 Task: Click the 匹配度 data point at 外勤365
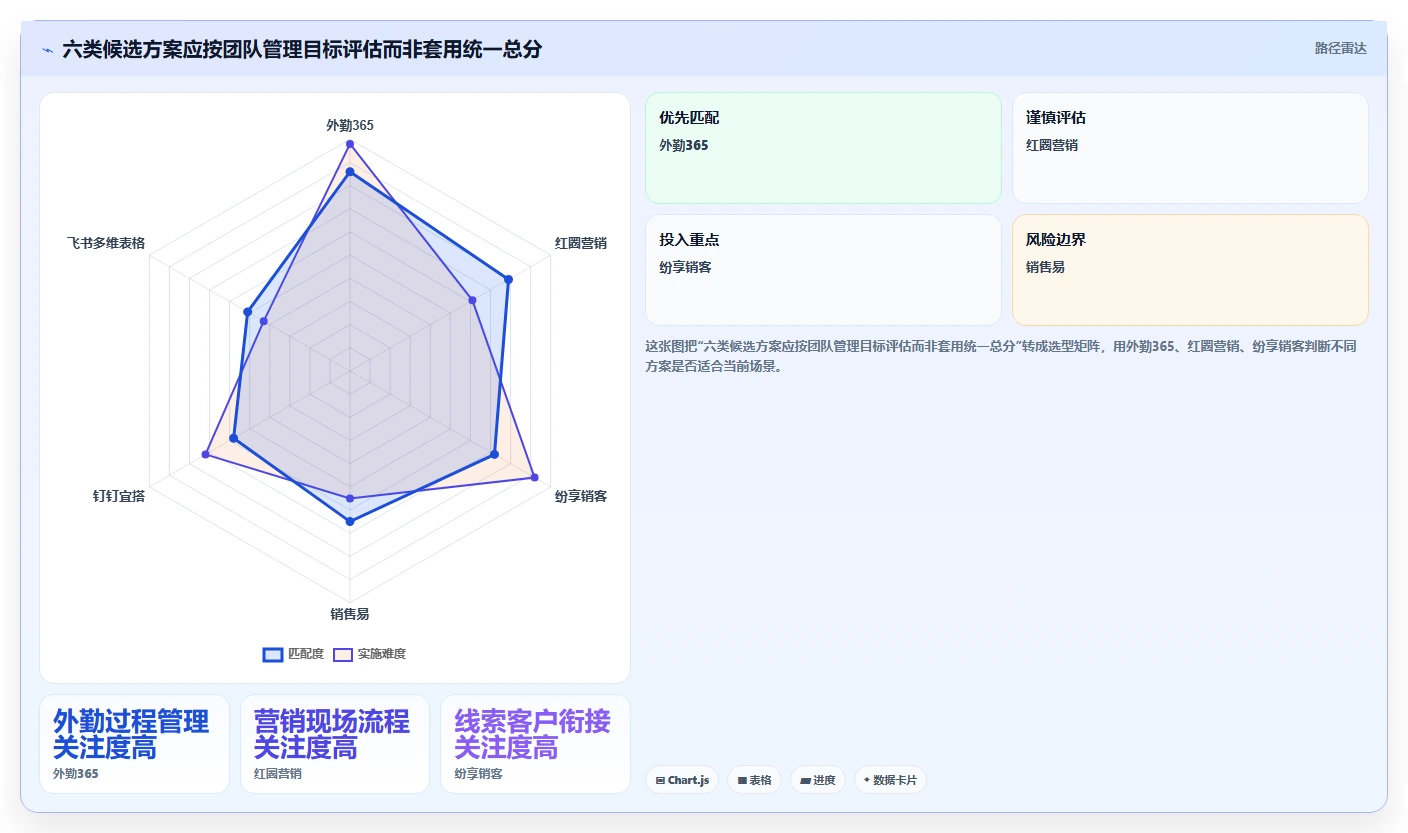[350, 173]
